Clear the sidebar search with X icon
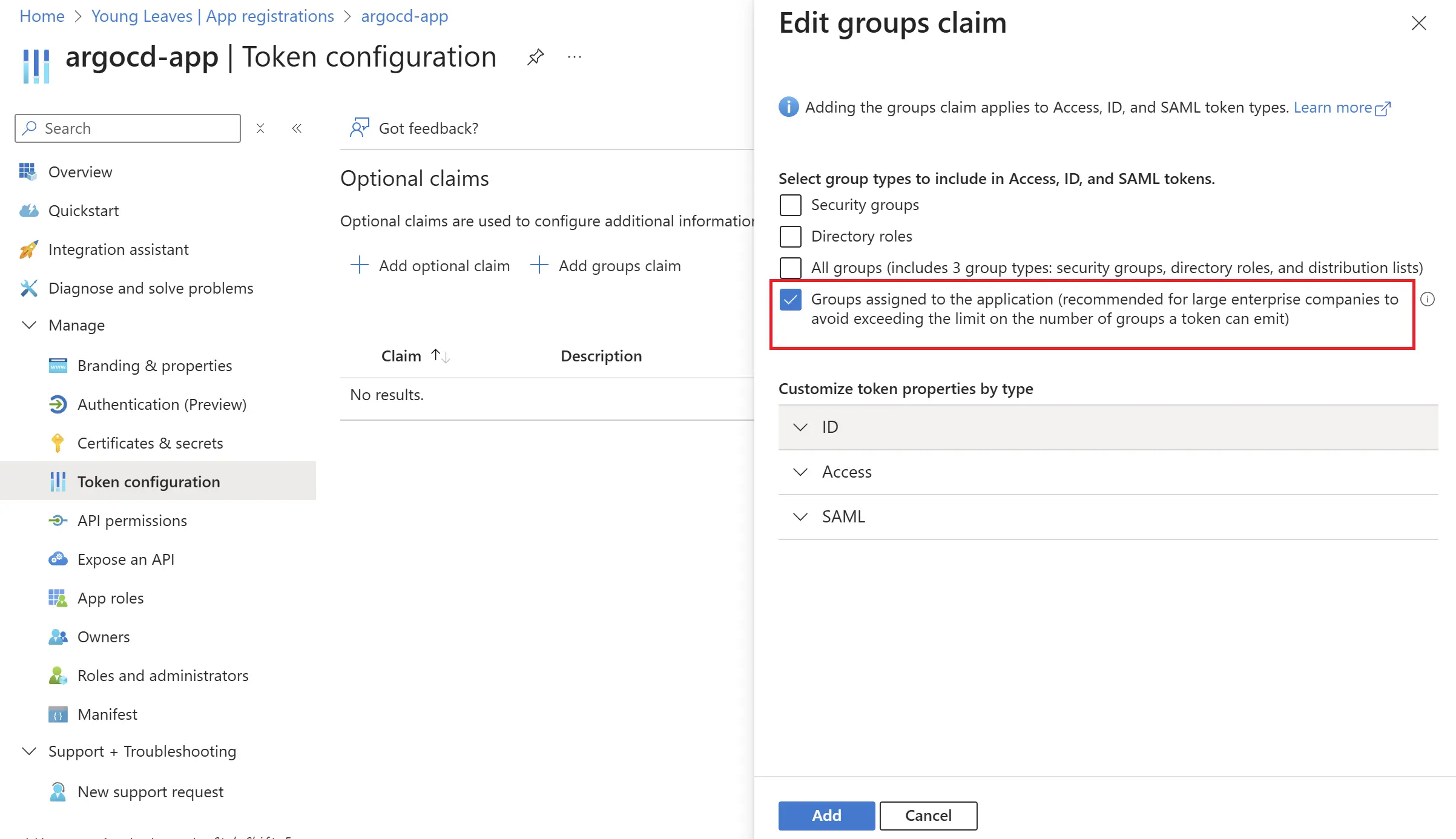The image size is (1456, 839). click(x=260, y=128)
